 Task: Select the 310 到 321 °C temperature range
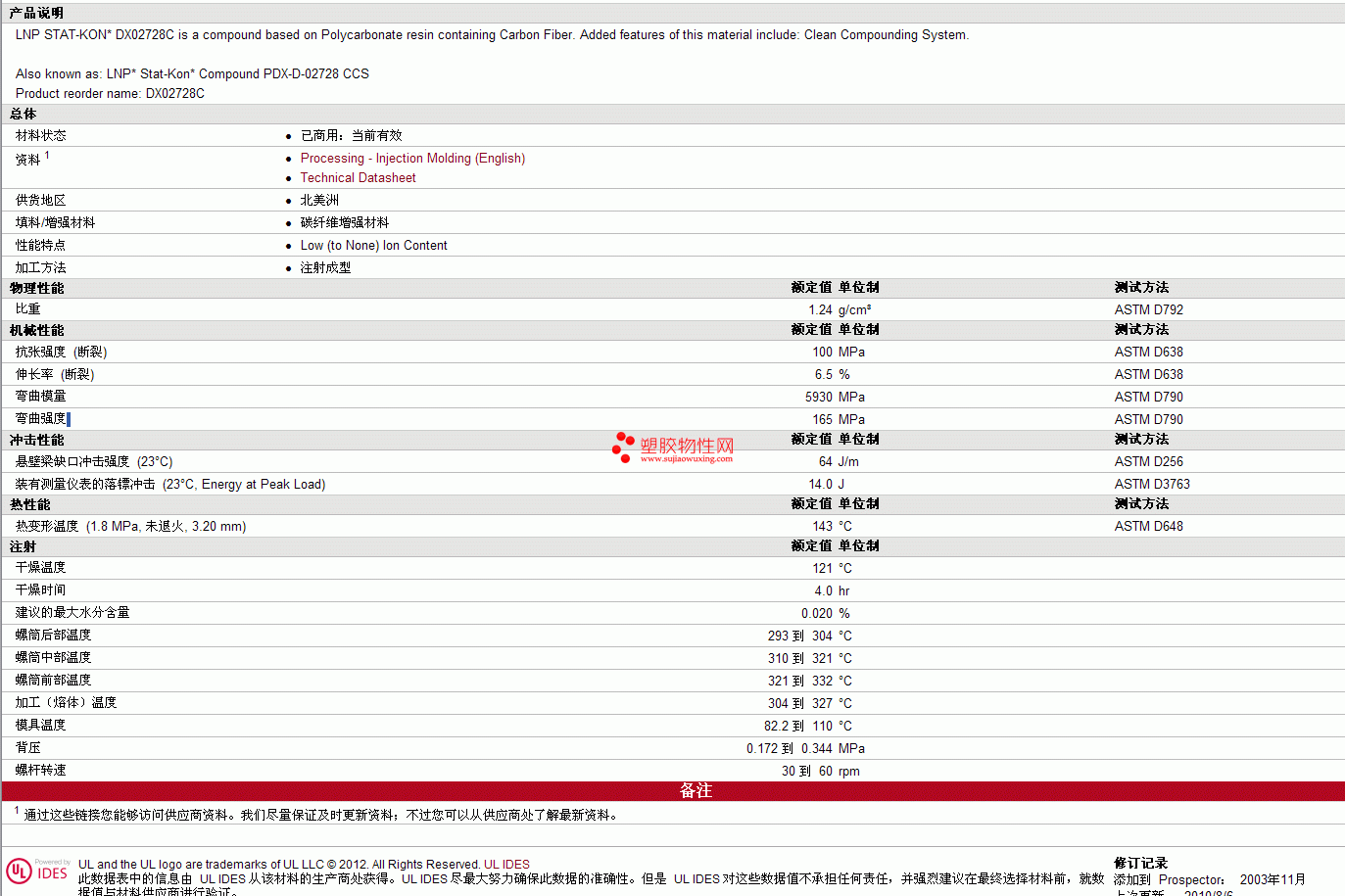(810, 659)
